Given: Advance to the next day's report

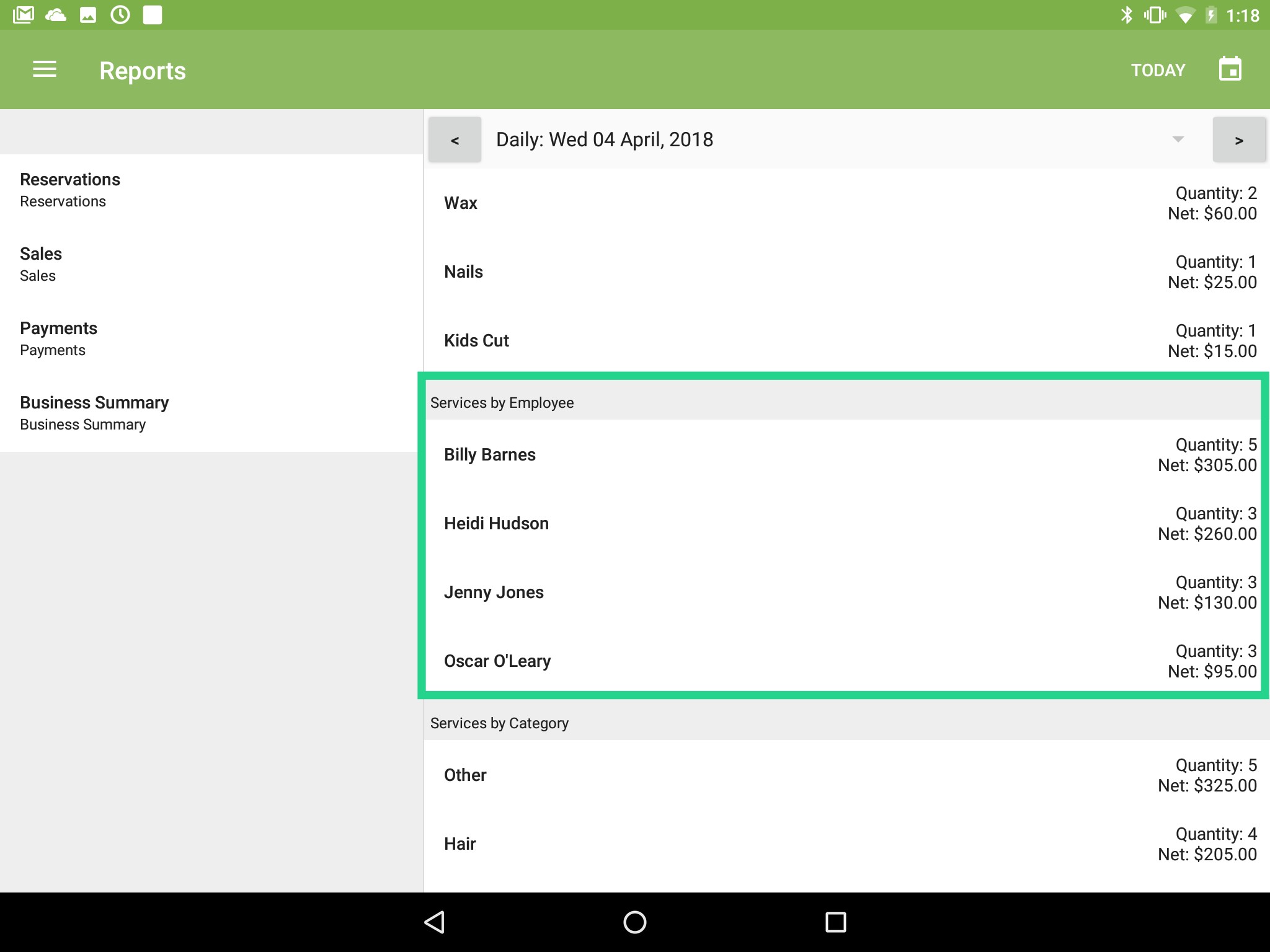Looking at the screenshot, I should [x=1238, y=139].
